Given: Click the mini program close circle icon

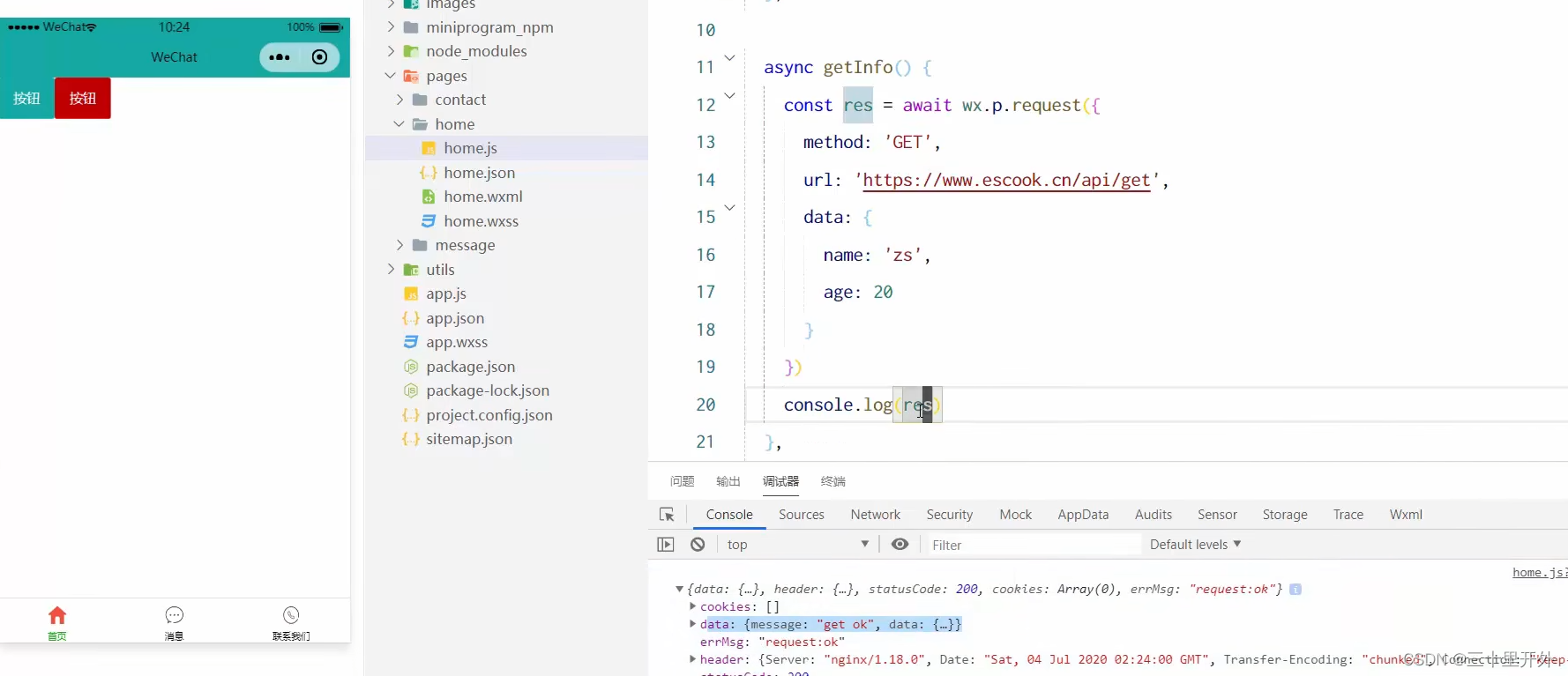Looking at the screenshot, I should (x=320, y=57).
